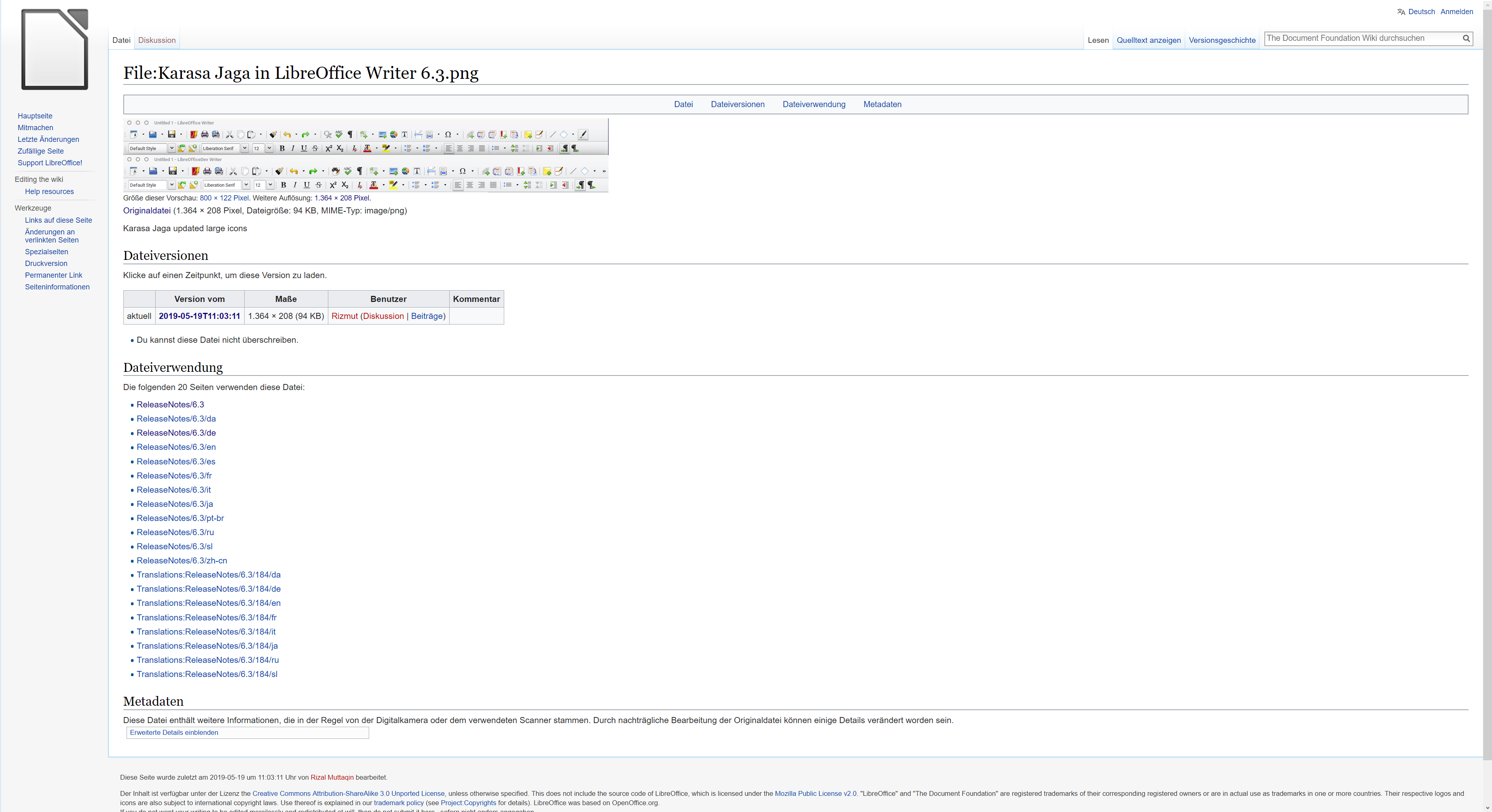Screen dimensions: 1492x812
Task: Open the Versionsgeschichte tab
Action: click(x=1222, y=40)
